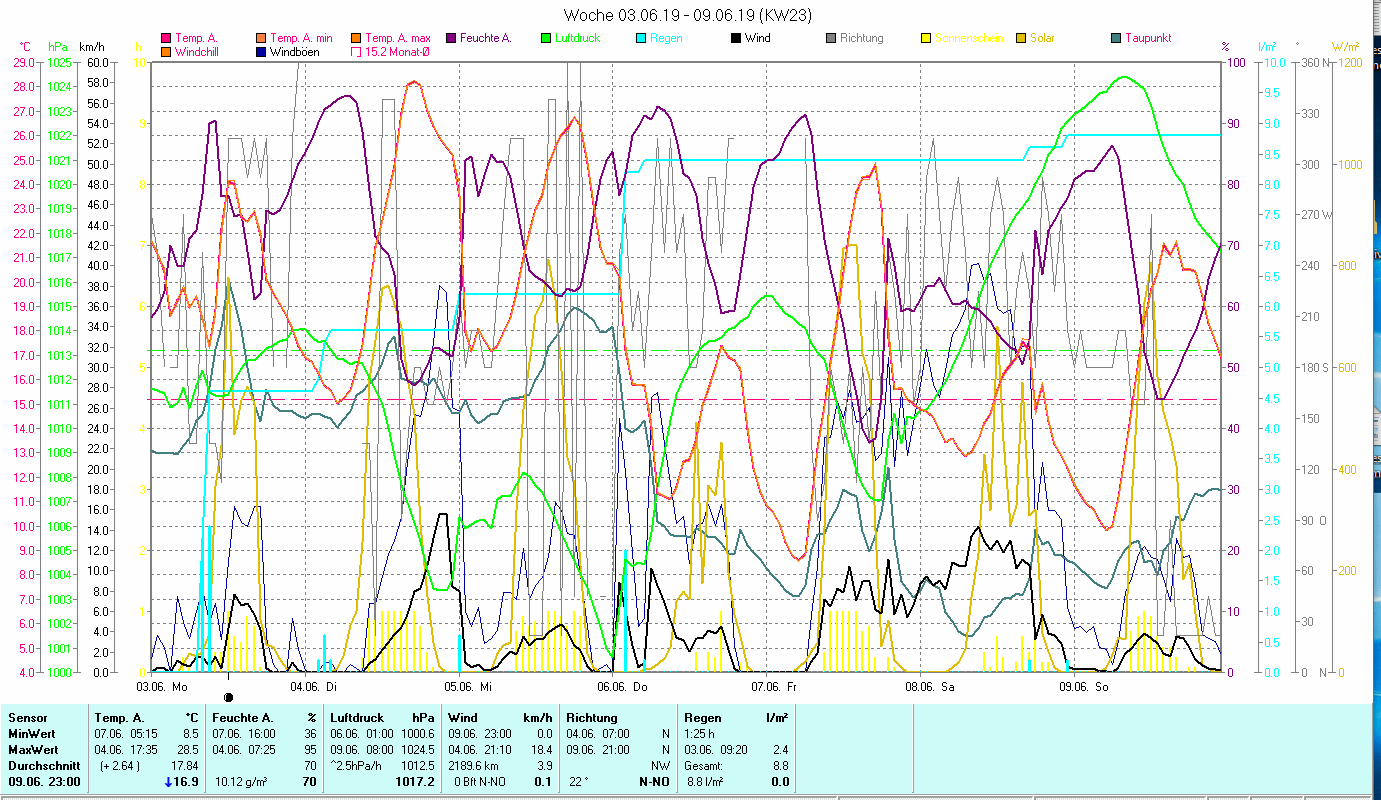The image size is (1381, 800).
Task: Click the 09.06. So date label
Action: 1083,687
